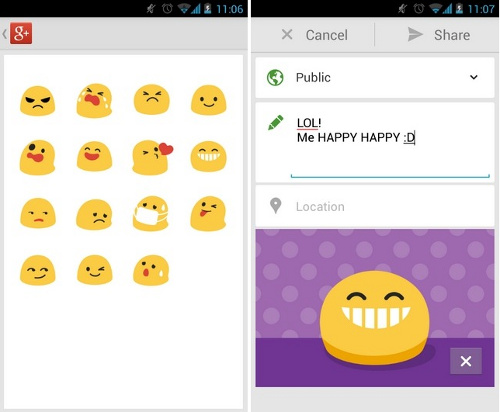Tap the location pin icon

coord(276,206)
